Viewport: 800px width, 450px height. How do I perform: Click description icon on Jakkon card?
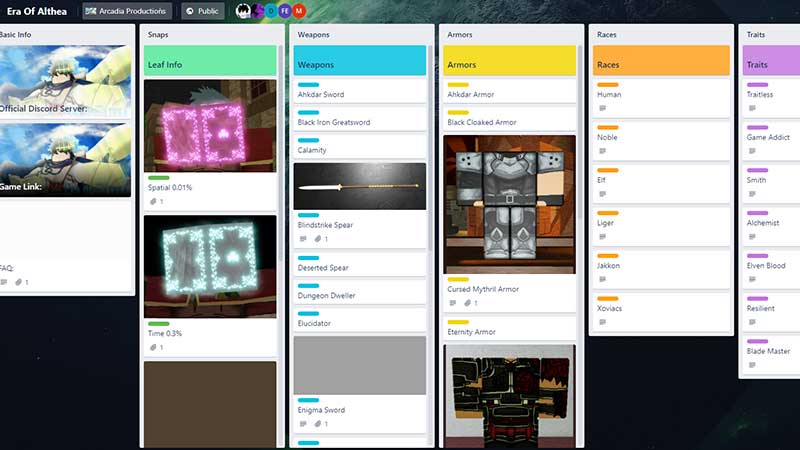pyautogui.click(x=603, y=280)
